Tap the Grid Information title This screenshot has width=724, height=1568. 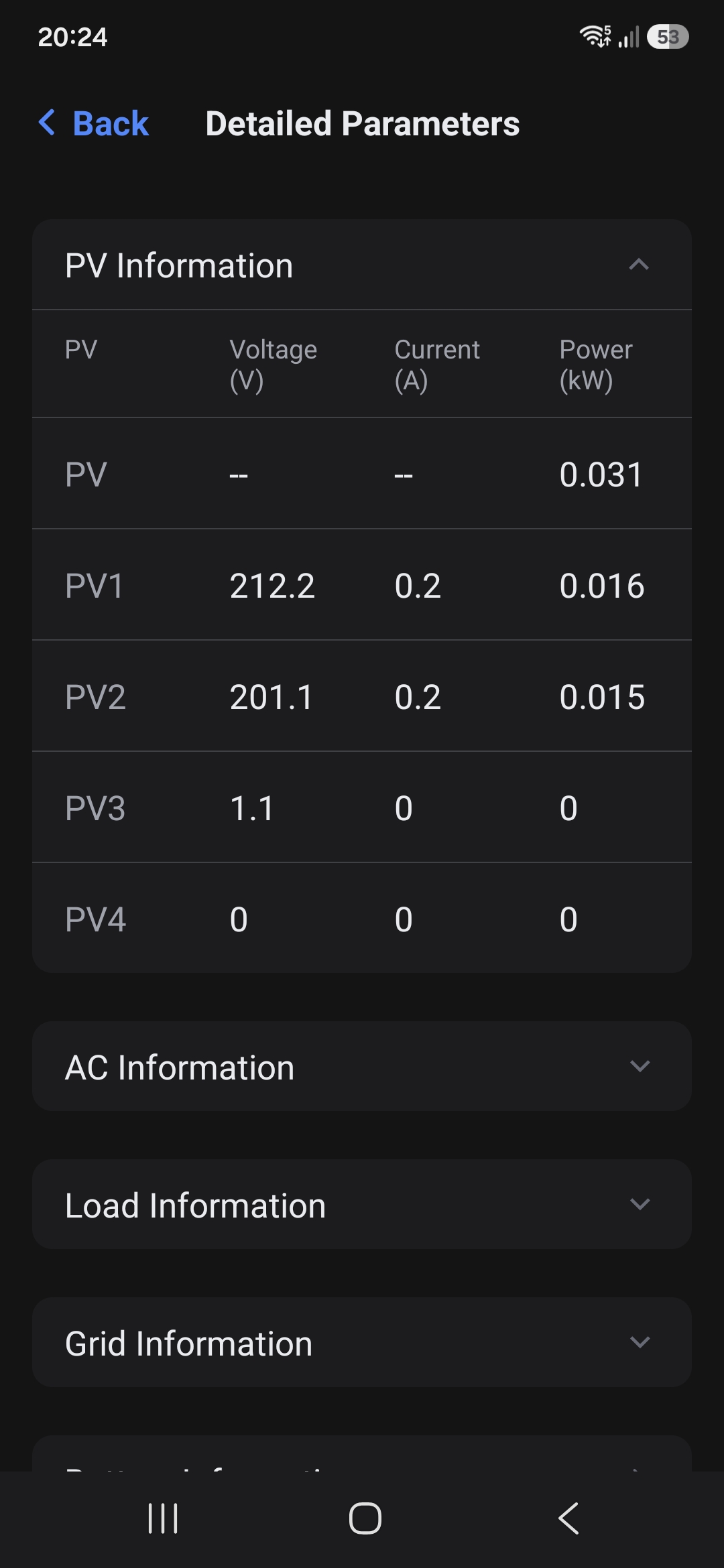(189, 1344)
